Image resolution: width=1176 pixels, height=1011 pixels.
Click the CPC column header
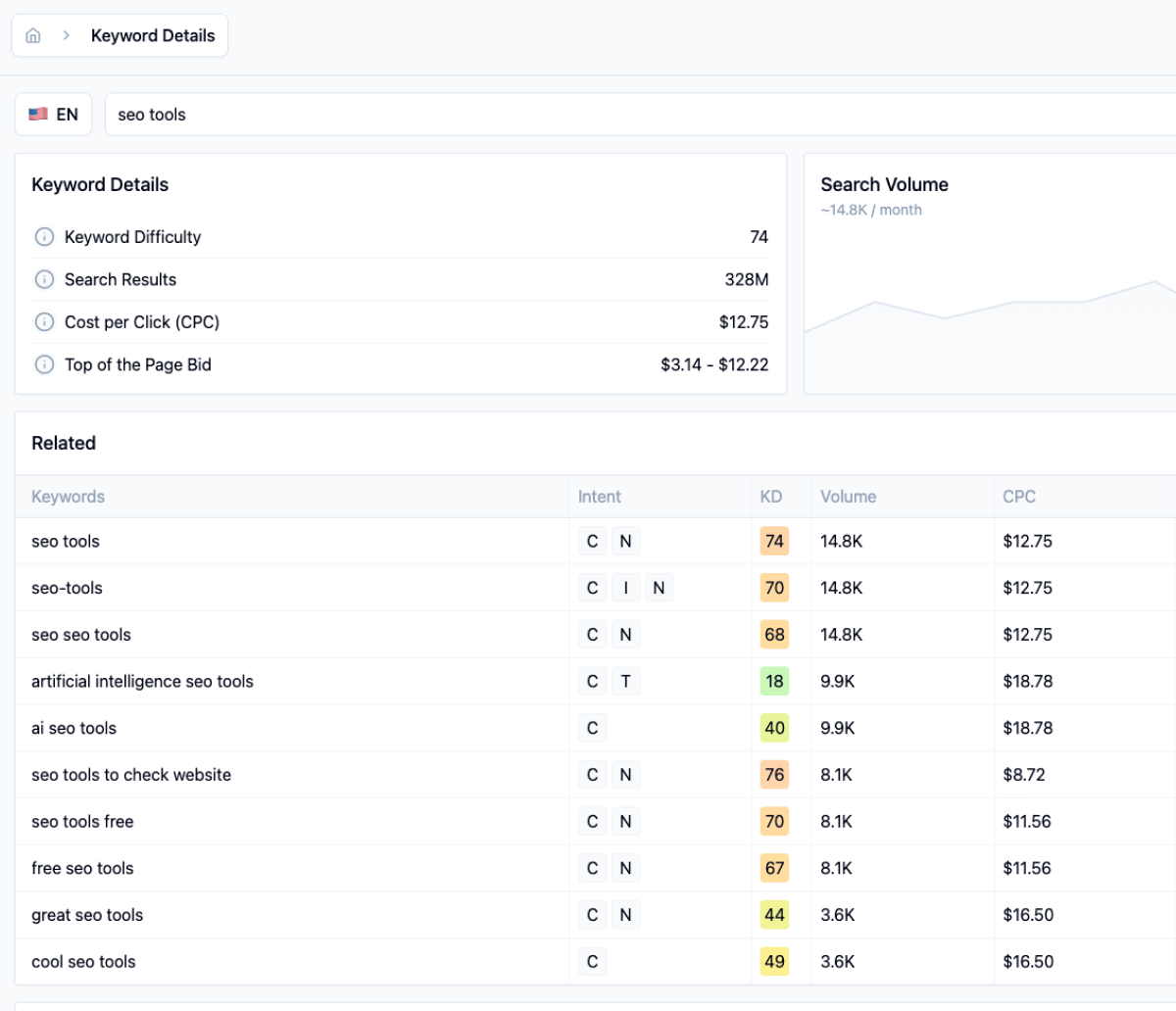[1018, 497]
